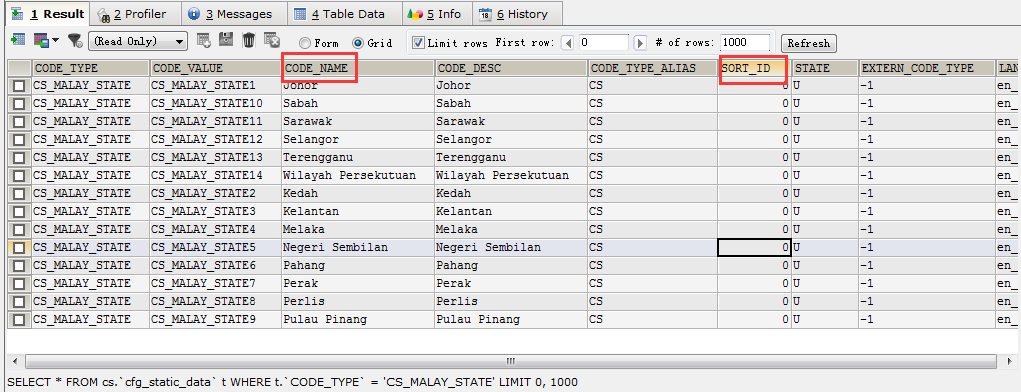Click the cancel changes icon
1021x392 pixels.
(x=272, y=40)
